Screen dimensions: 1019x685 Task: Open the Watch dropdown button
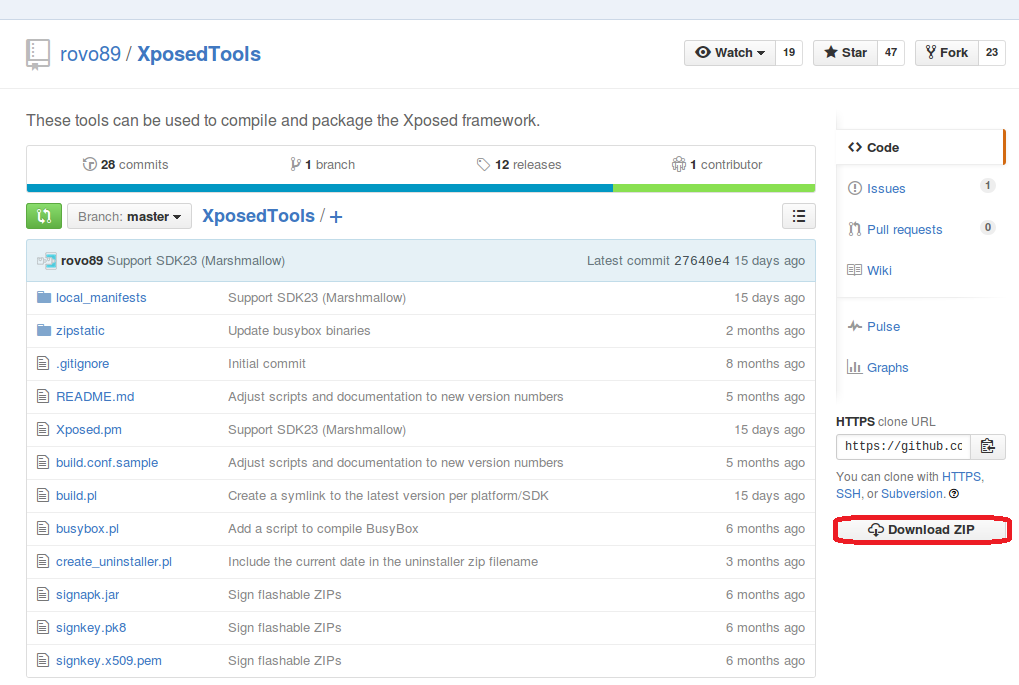click(730, 53)
